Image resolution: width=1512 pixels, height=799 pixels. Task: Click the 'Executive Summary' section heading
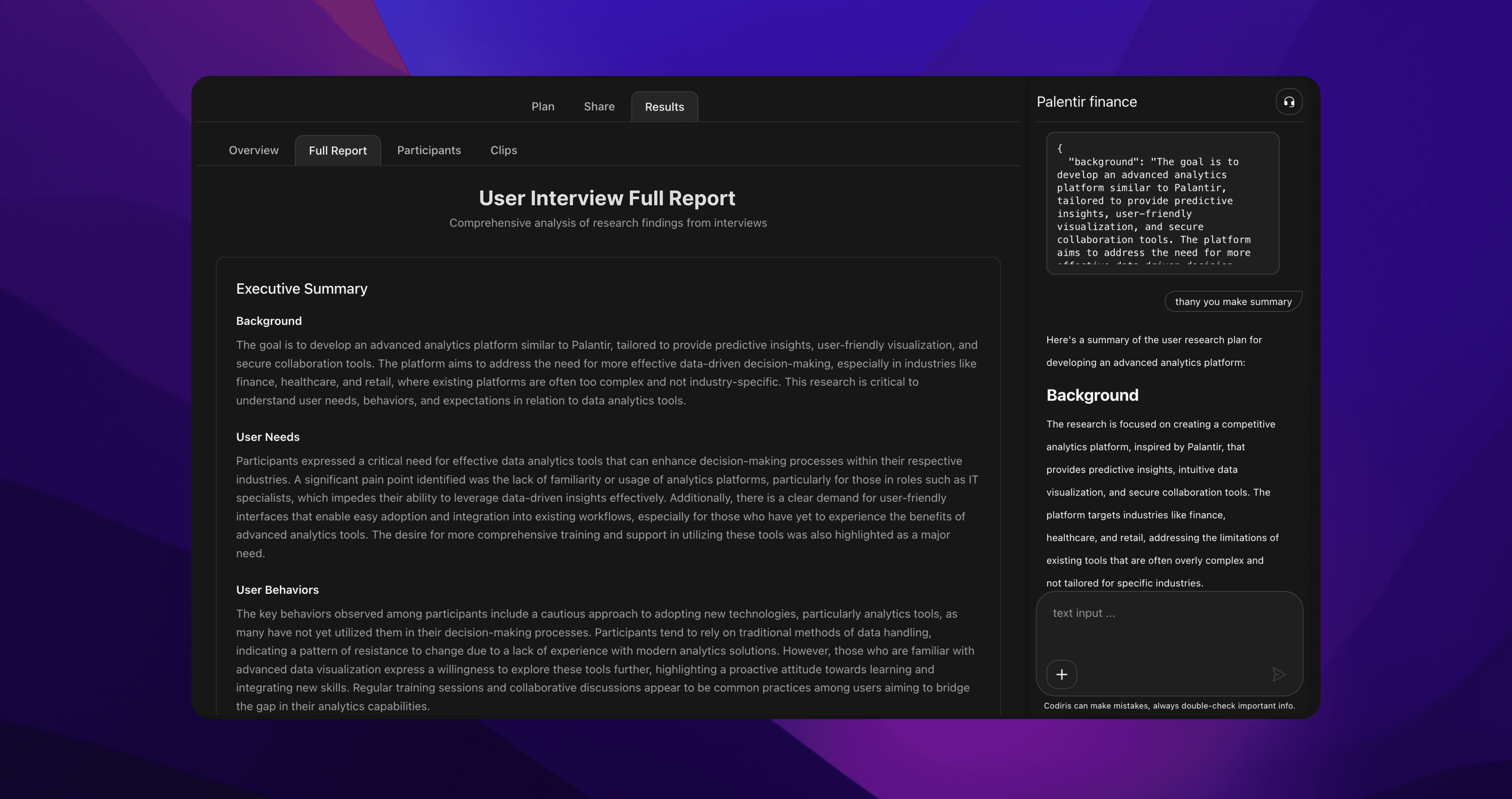302,289
